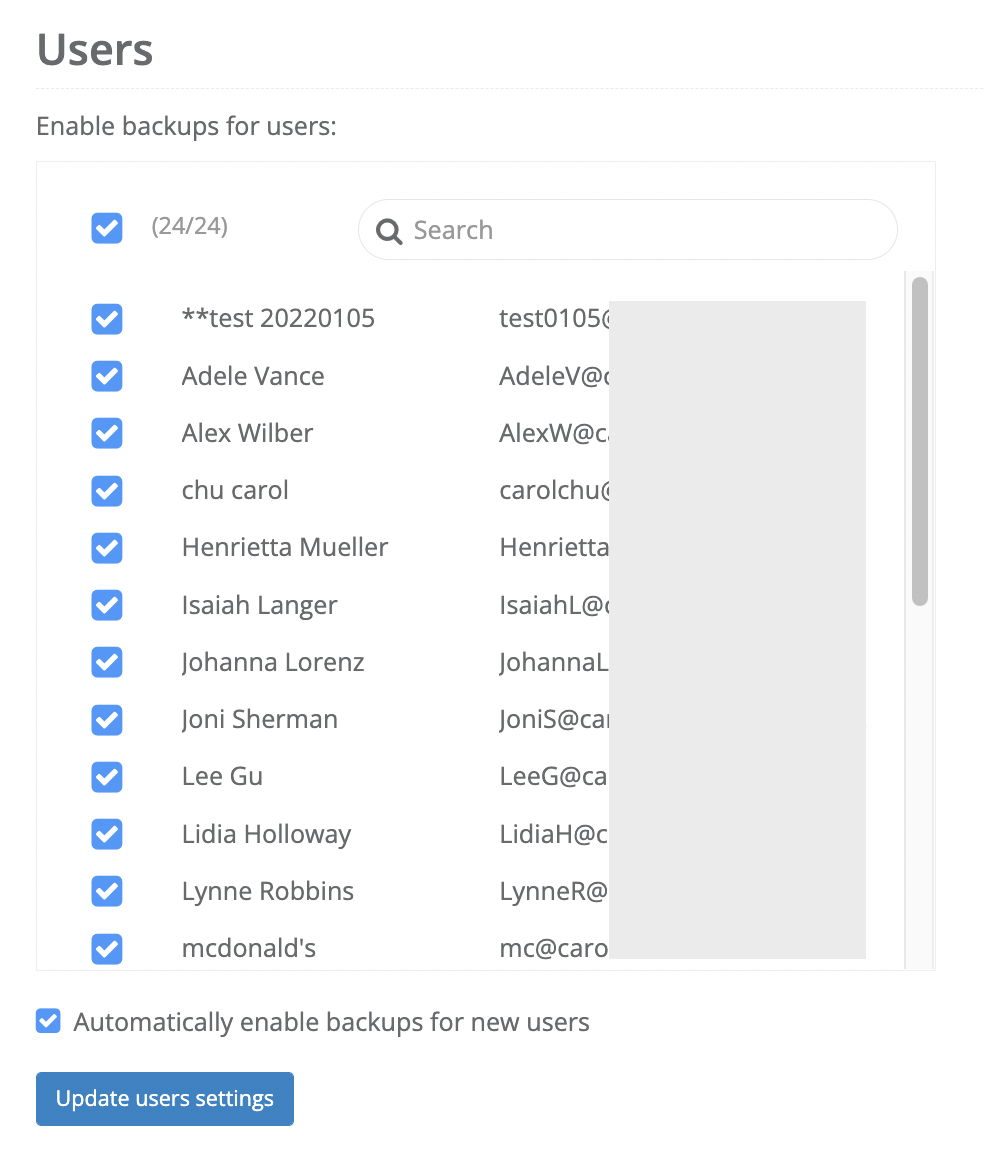The width and height of the screenshot is (984, 1154).
Task: Toggle backup checkbox for Lidia Holloway
Action: 107,834
